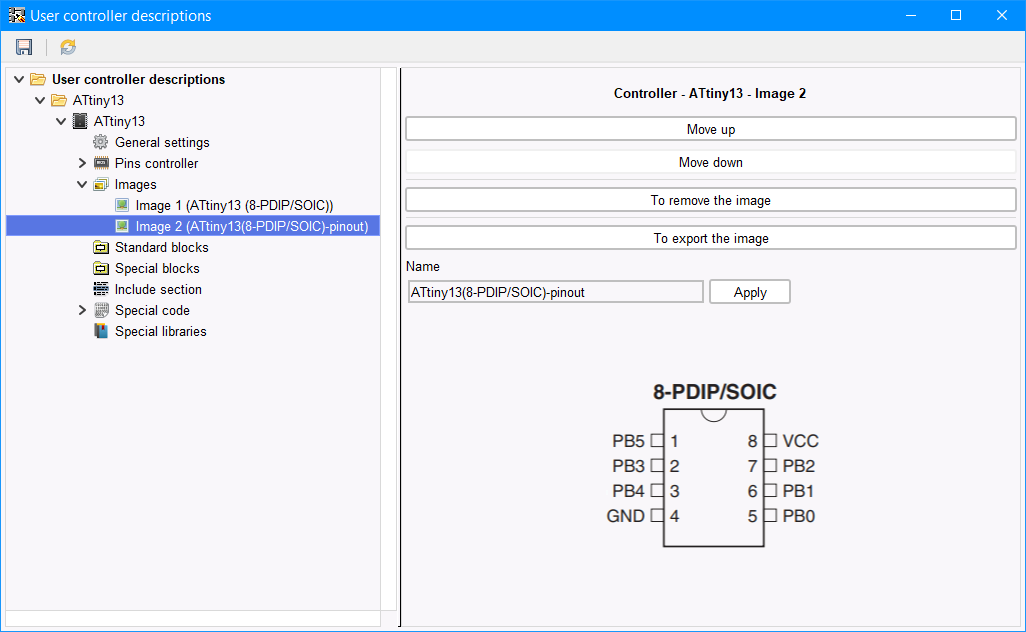Screen dimensions: 1026x632
Task: Click the Images node pictures icon
Action: coord(101,184)
